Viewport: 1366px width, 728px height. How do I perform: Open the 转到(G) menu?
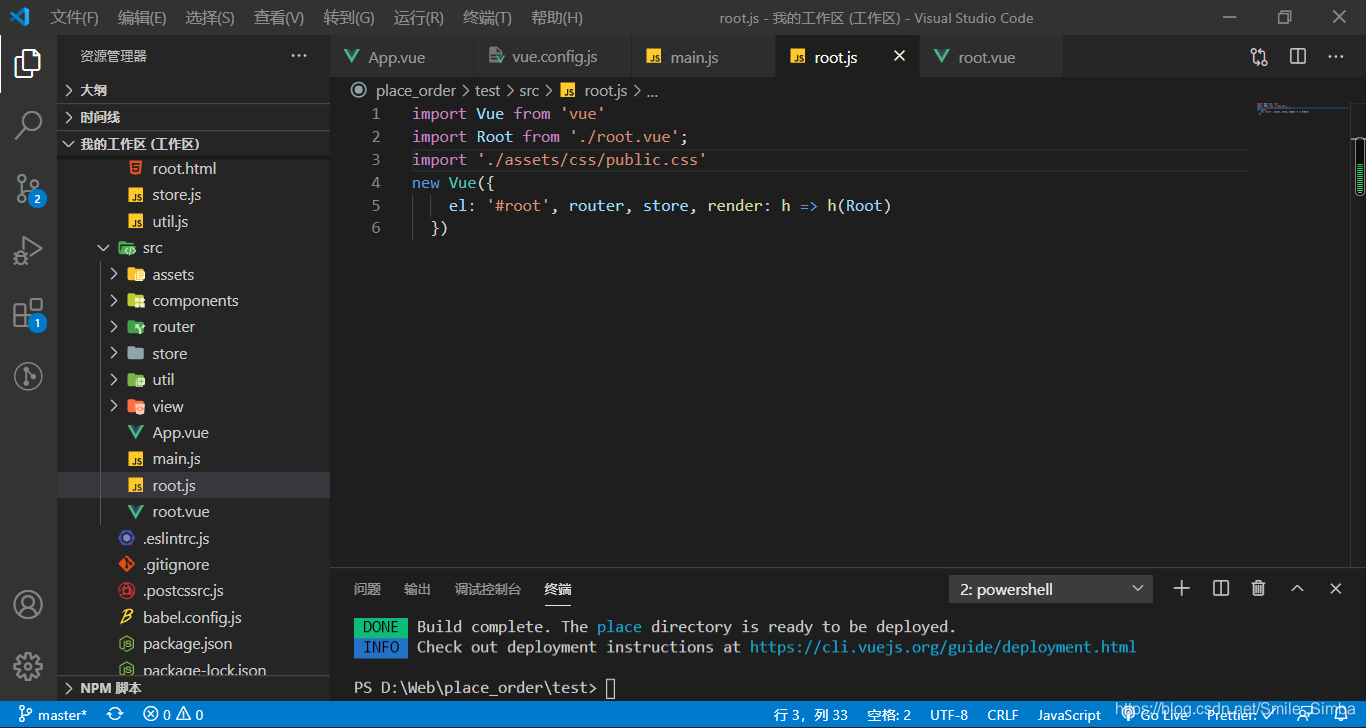coord(349,18)
